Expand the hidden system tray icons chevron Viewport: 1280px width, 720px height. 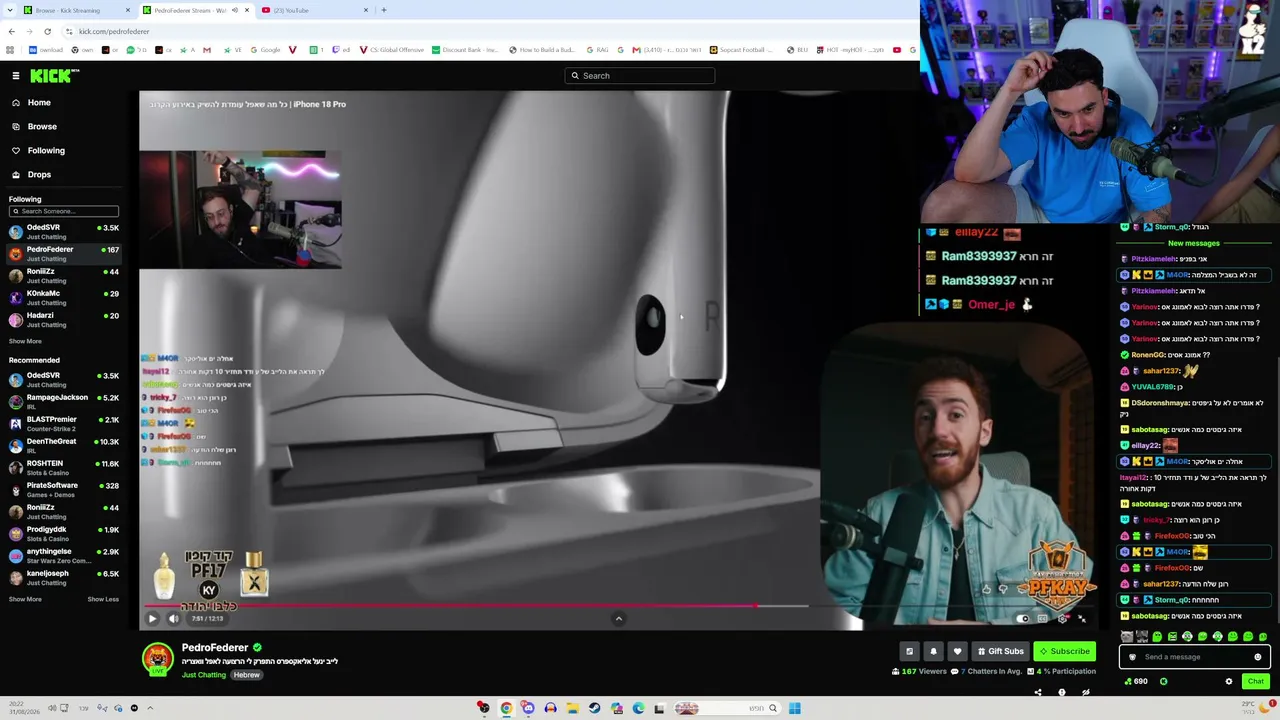pos(150,708)
